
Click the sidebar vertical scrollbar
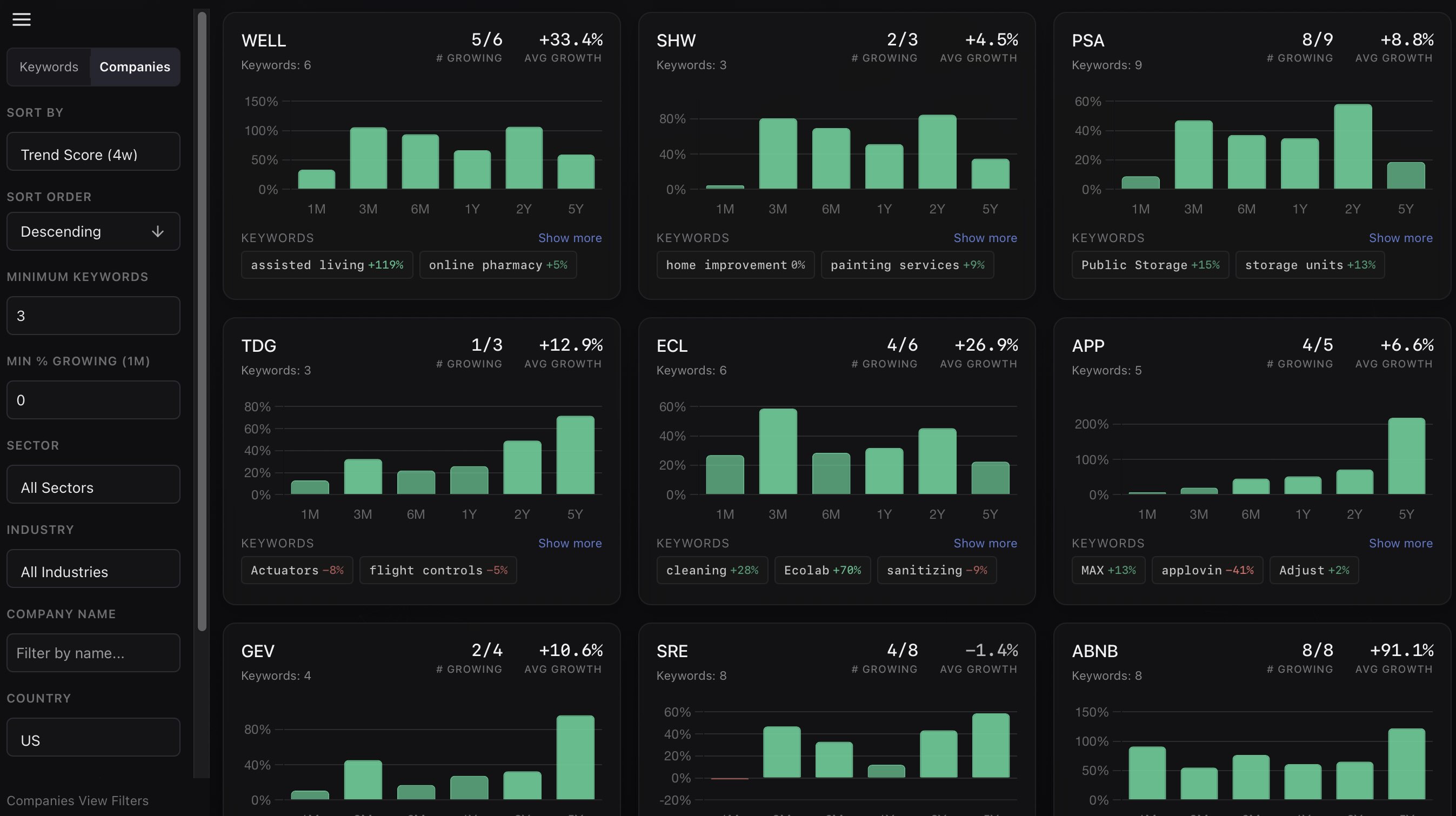point(202,321)
